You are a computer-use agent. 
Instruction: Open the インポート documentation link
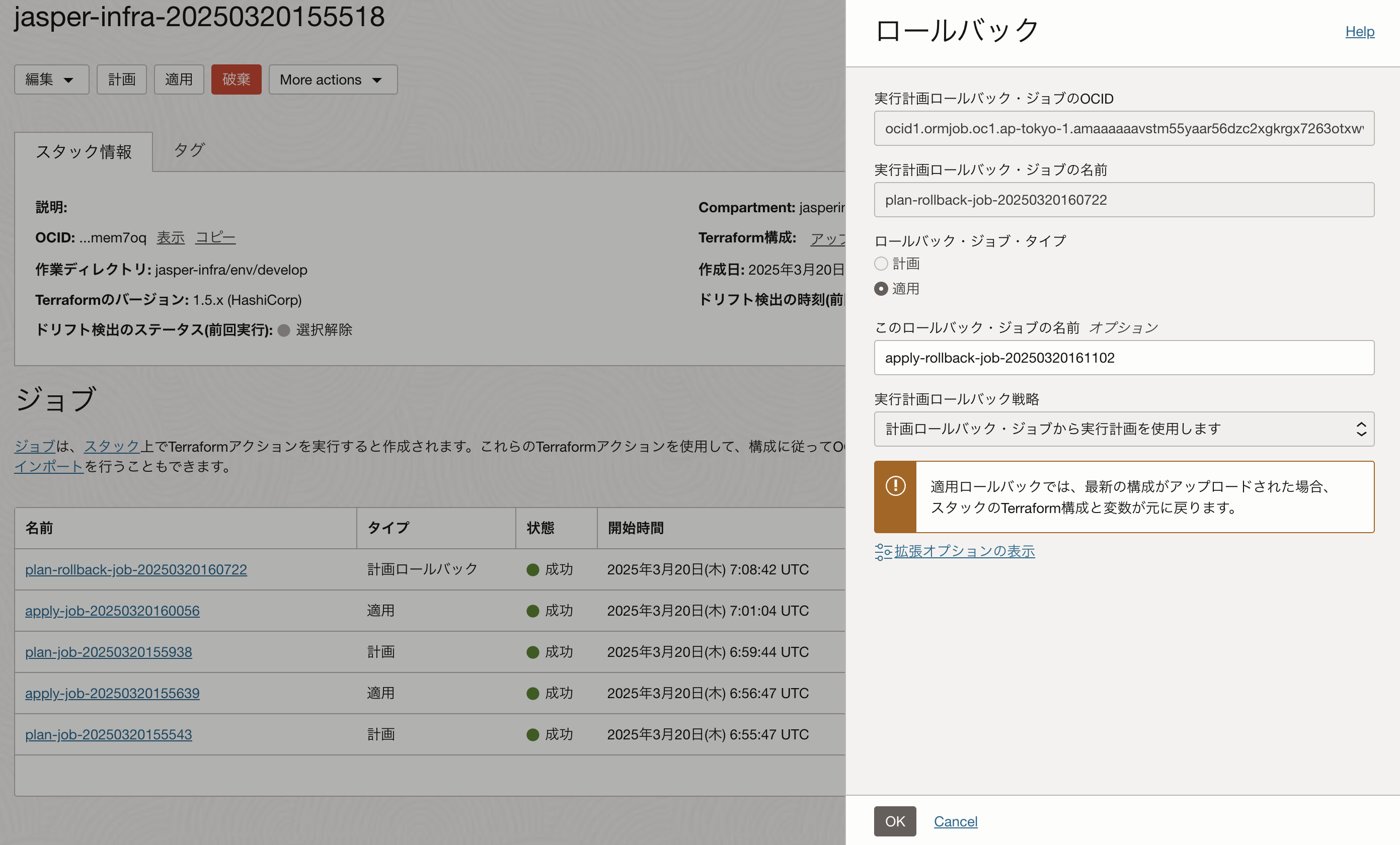click(48, 467)
